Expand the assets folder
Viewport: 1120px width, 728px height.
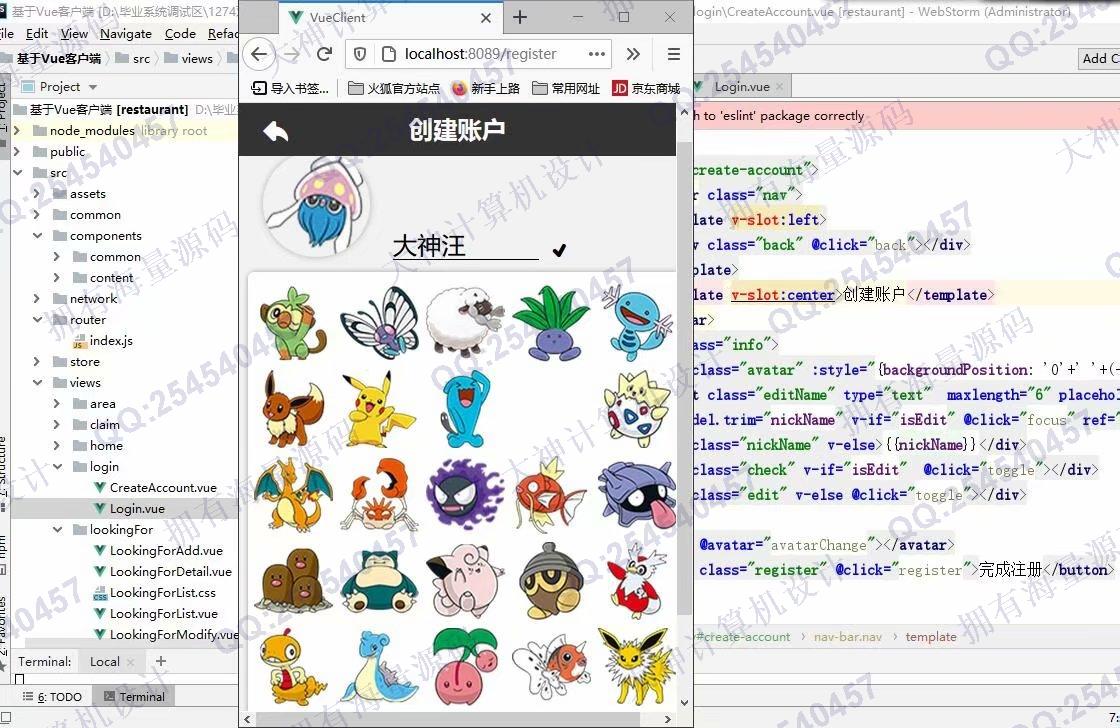point(36,194)
